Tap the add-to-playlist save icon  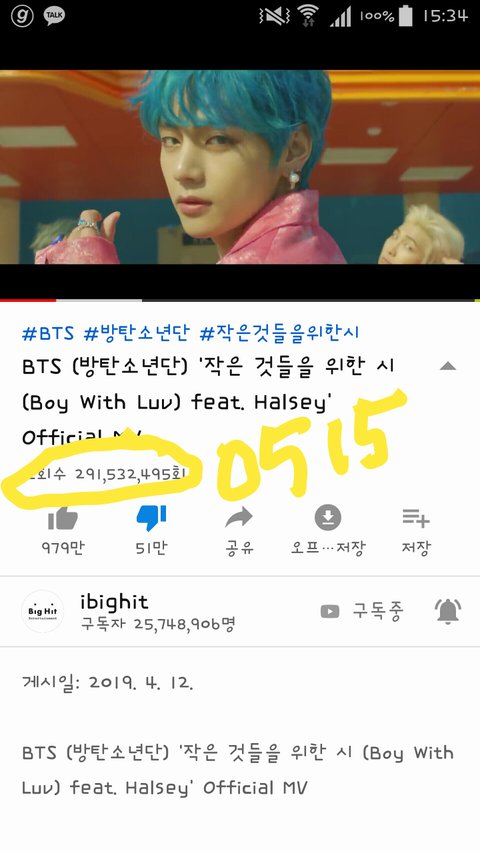click(x=416, y=518)
